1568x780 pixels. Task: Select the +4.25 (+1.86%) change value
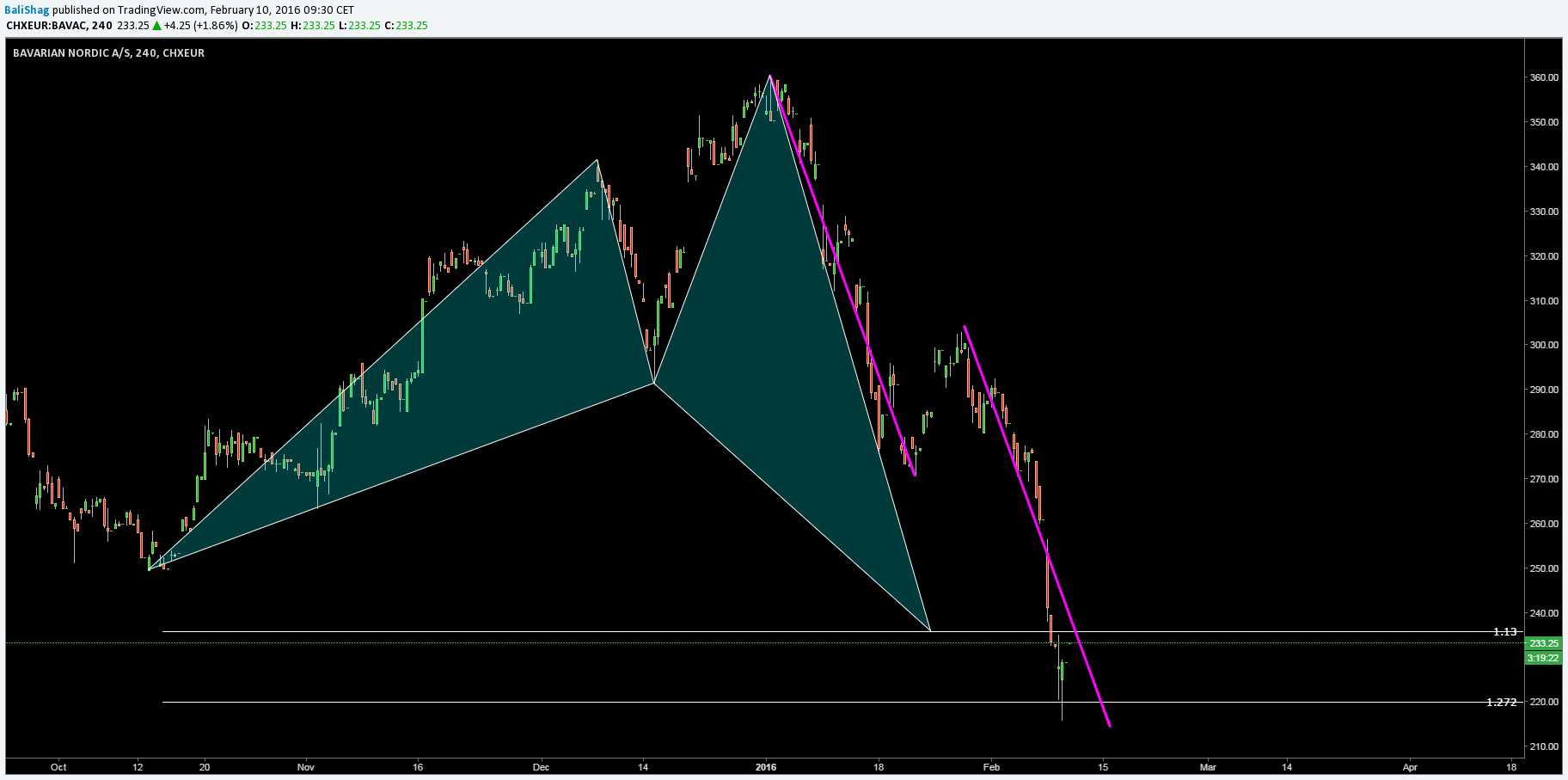[200, 25]
